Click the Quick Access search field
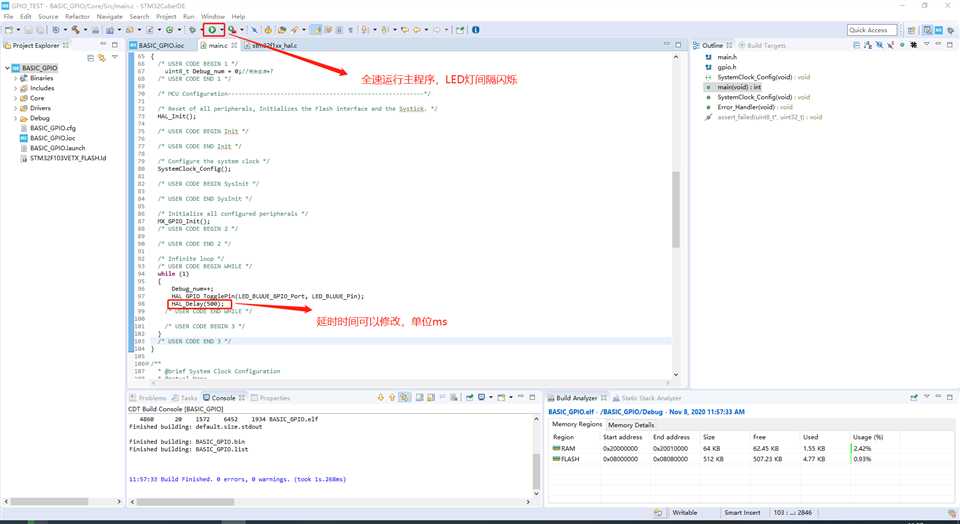Image resolution: width=960 pixels, height=524 pixels. coord(872,30)
